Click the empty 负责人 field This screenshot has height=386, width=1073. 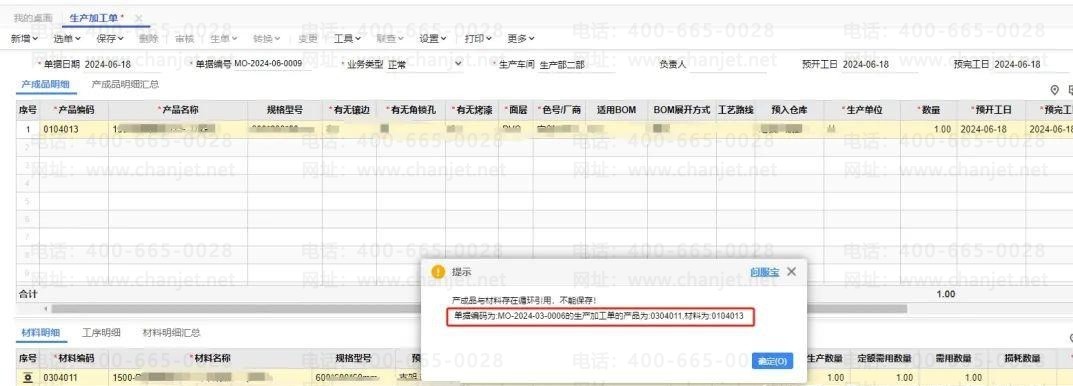(x=727, y=64)
